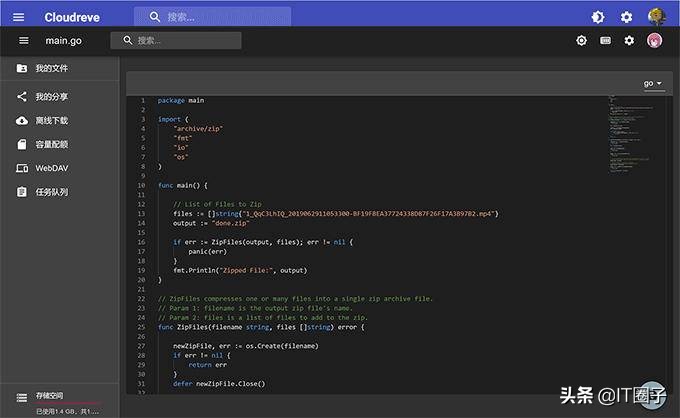Click "defer newZipFile.Close()" line
The height and width of the screenshot is (418, 680).
(x=219, y=384)
